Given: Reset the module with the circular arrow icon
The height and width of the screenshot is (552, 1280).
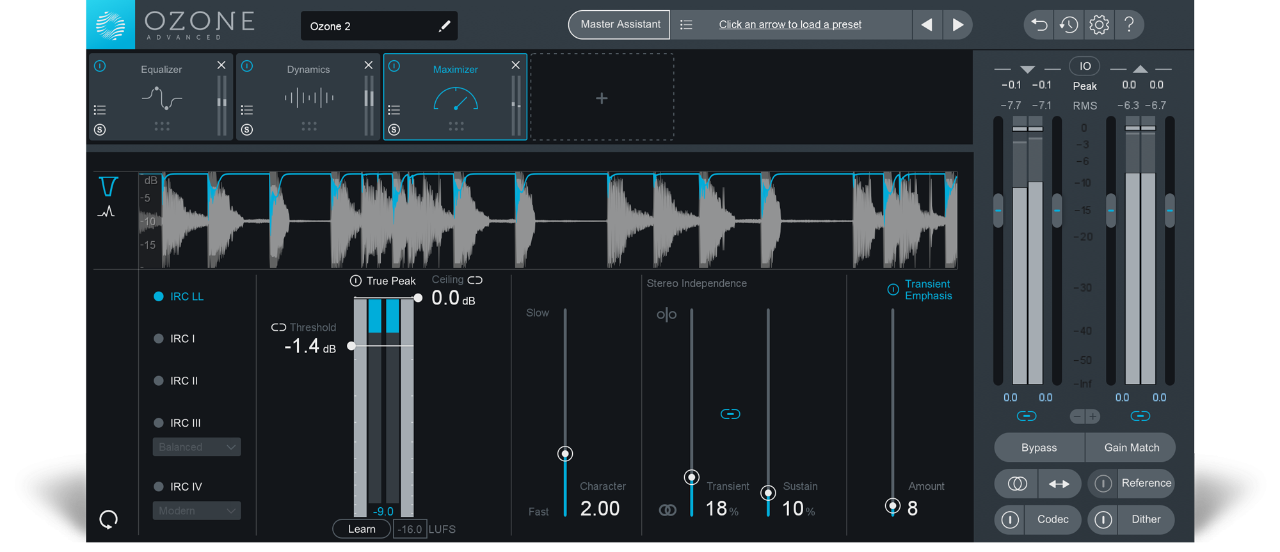Looking at the screenshot, I should tap(109, 519).
